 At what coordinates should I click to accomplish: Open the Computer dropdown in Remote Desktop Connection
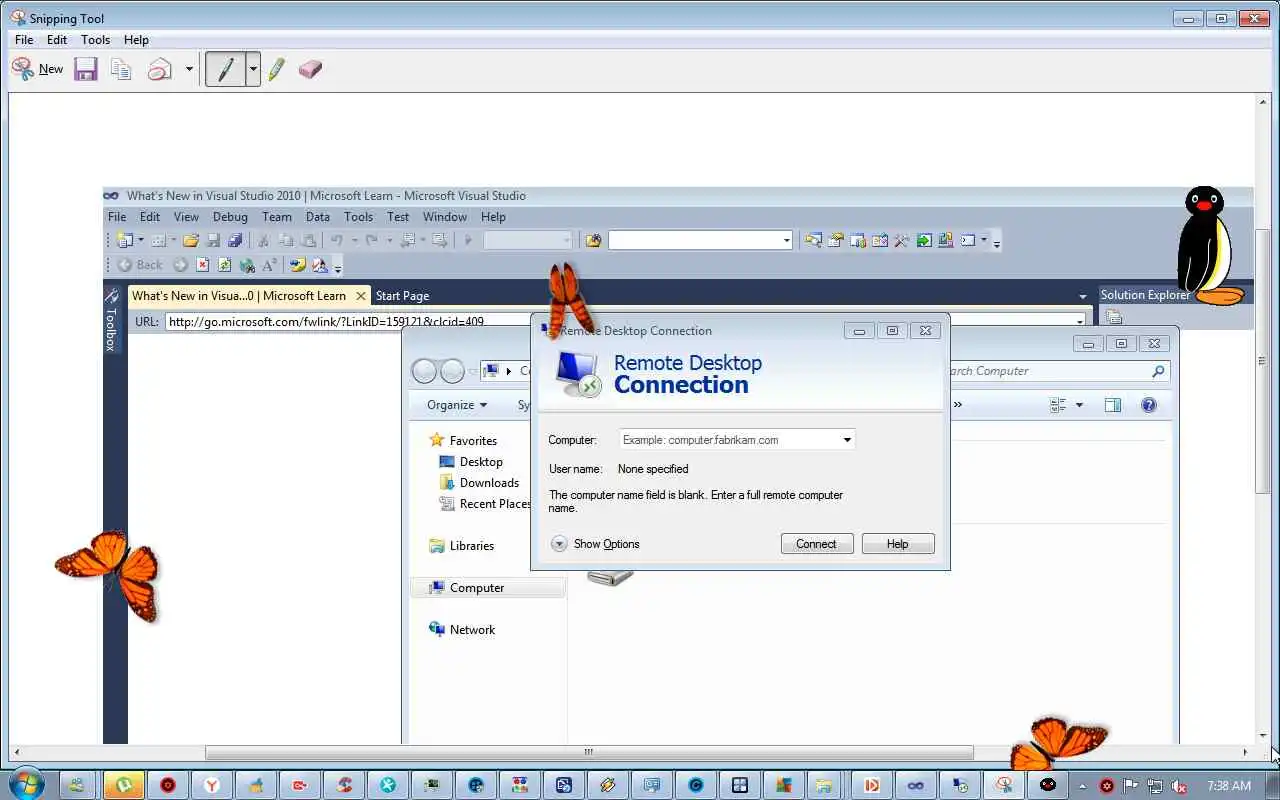(x=847, y=440)
